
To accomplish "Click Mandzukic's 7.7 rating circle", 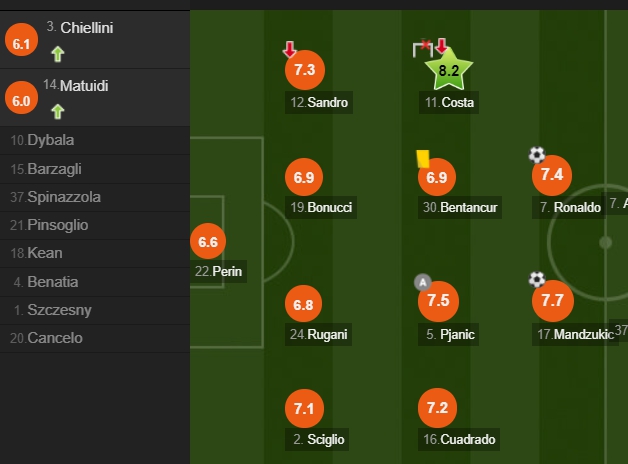I will pos(553,301).
